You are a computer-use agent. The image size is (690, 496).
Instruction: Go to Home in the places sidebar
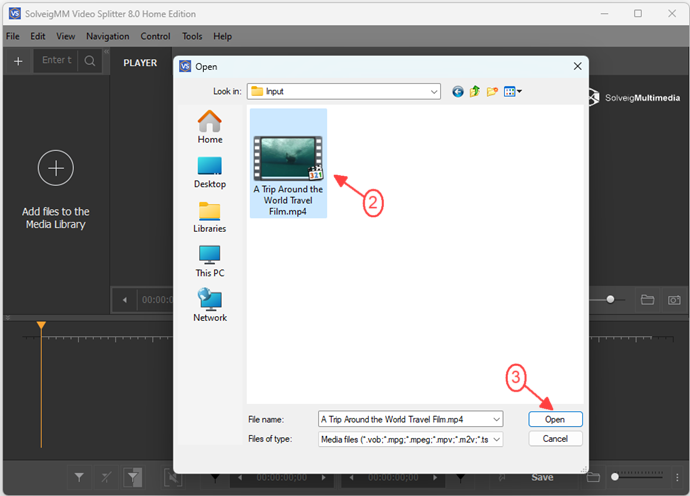tap(210, 127)
